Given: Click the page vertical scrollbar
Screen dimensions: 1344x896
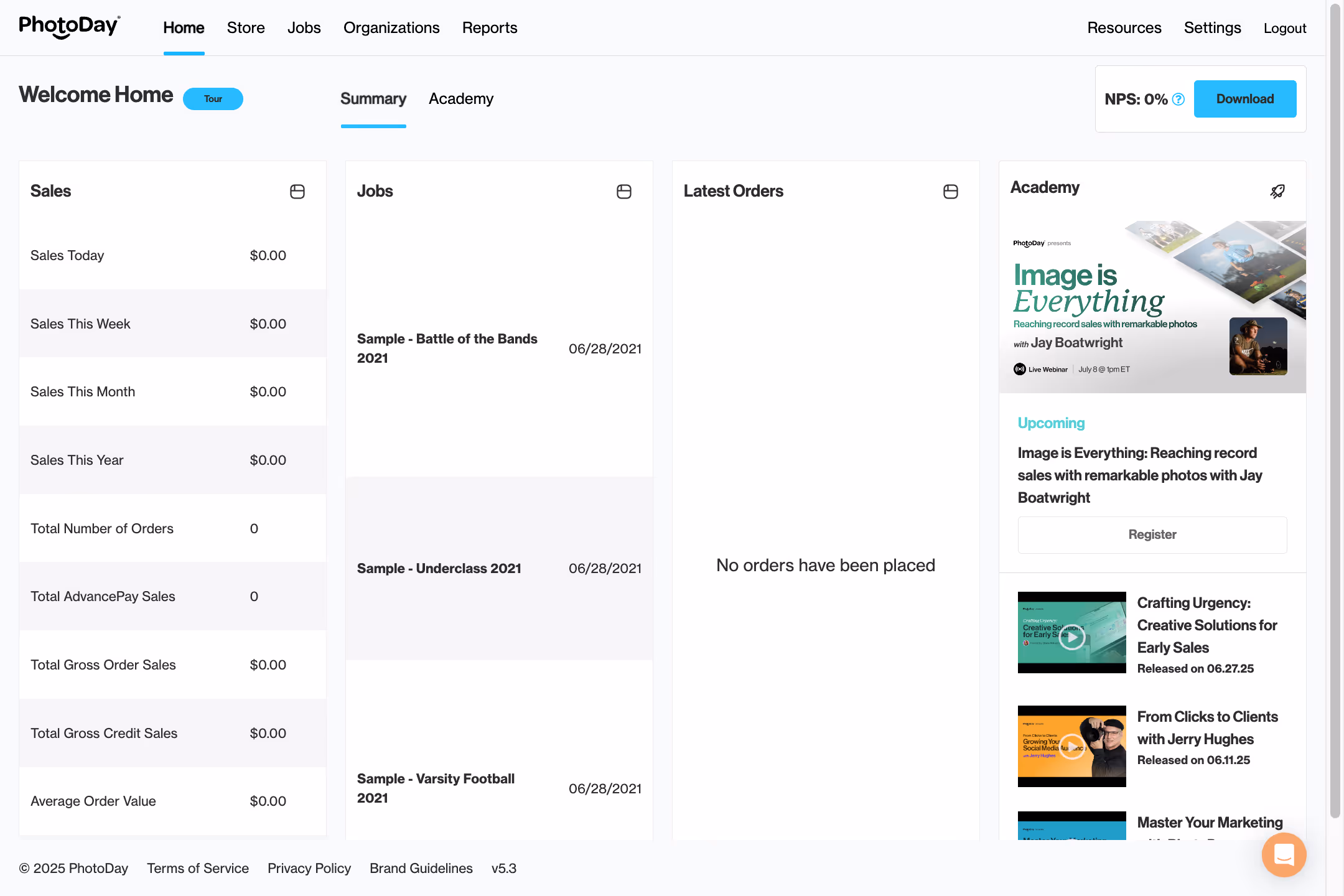Looking at the screenshot, I should [x=1335, y=411].
